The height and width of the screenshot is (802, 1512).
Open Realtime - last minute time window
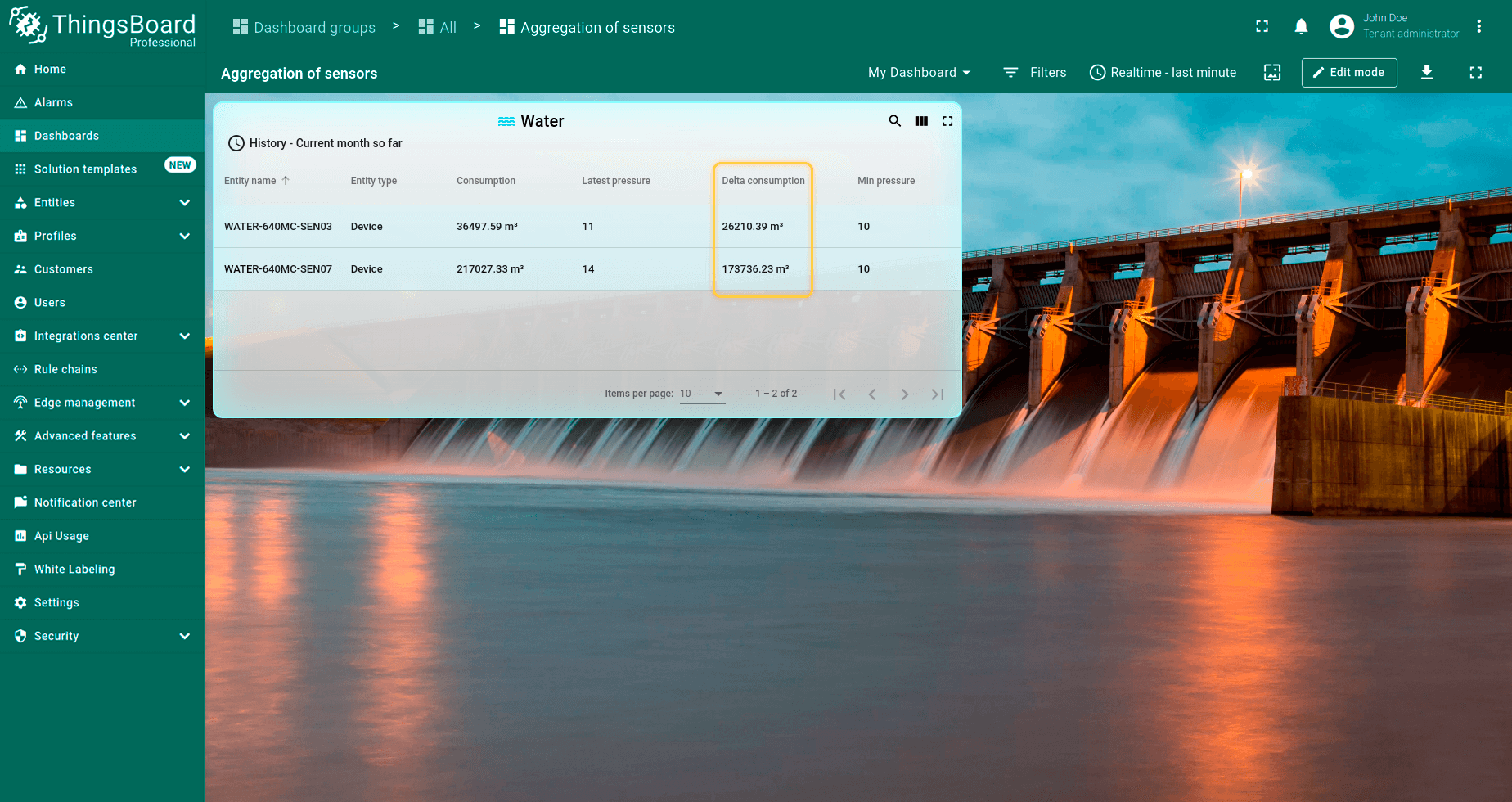pyautogui.click(x=1163, y=73)
